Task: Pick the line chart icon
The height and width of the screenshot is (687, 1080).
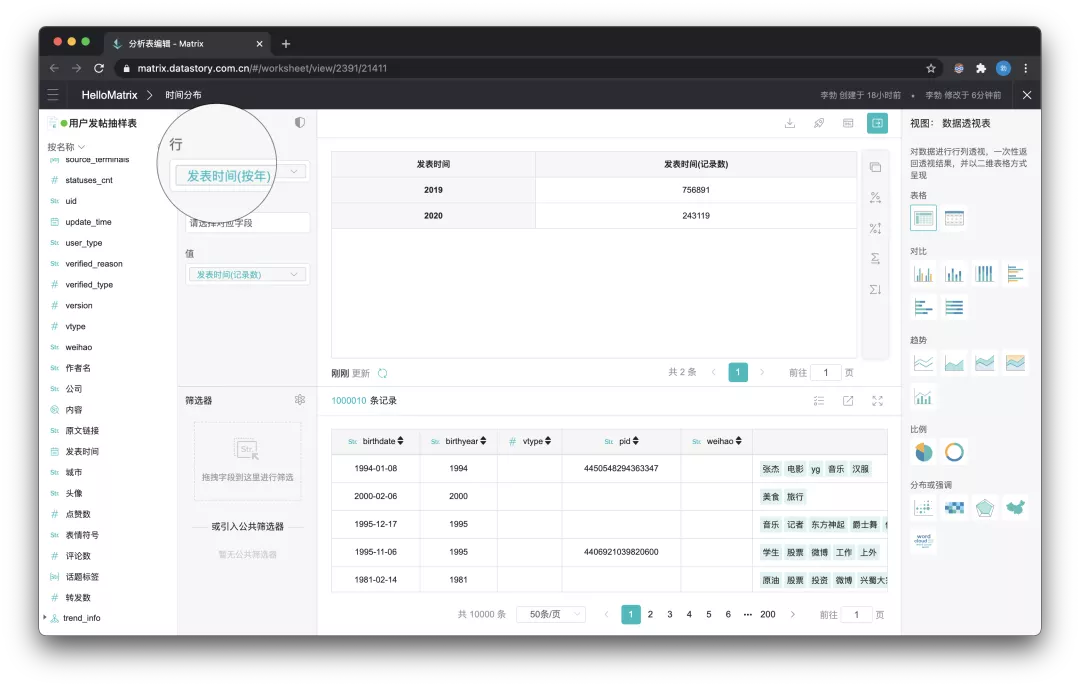Action: [923, 362]
